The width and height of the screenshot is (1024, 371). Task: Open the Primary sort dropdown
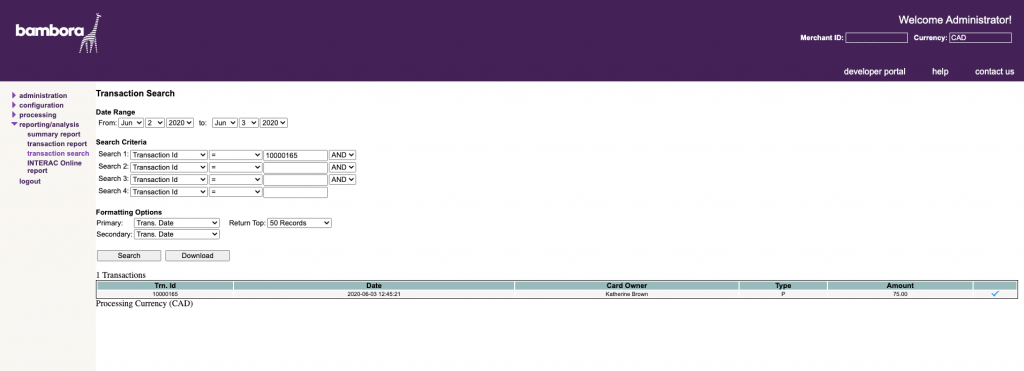click(177, 223)
